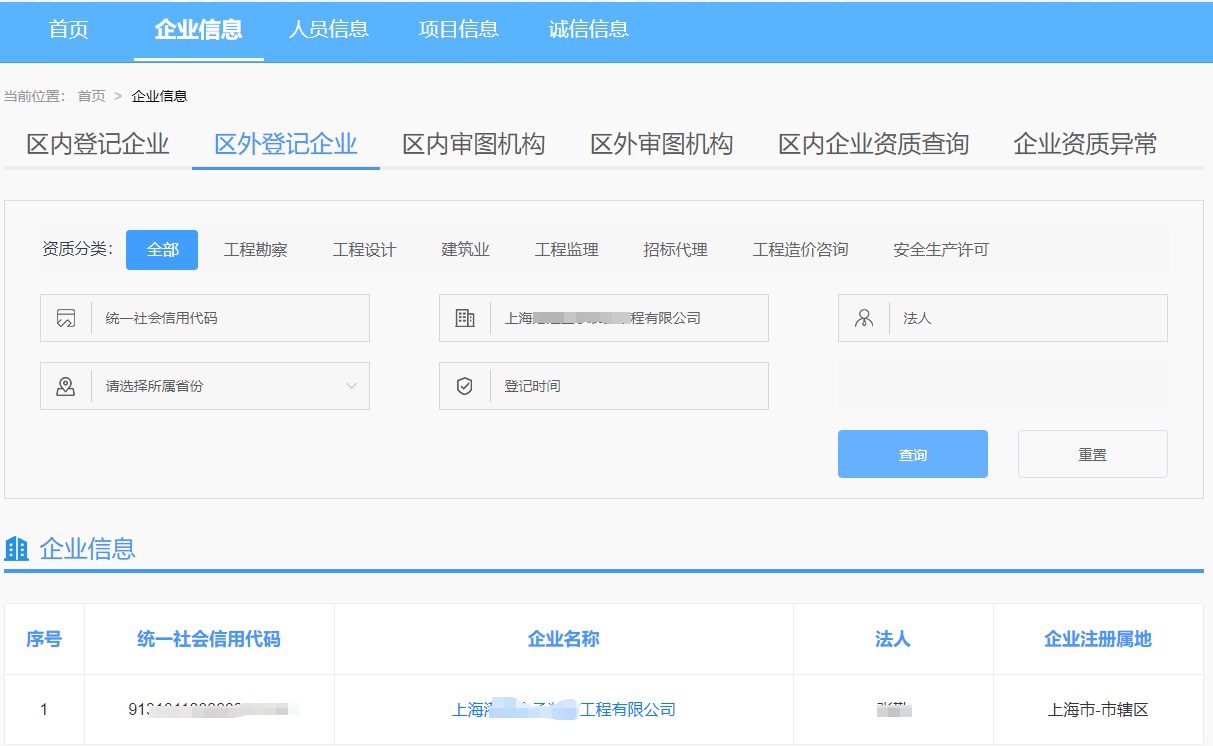Filter by 工程勘察 qualification
This screenshot has width=1213, height=746.
[255, 250]
